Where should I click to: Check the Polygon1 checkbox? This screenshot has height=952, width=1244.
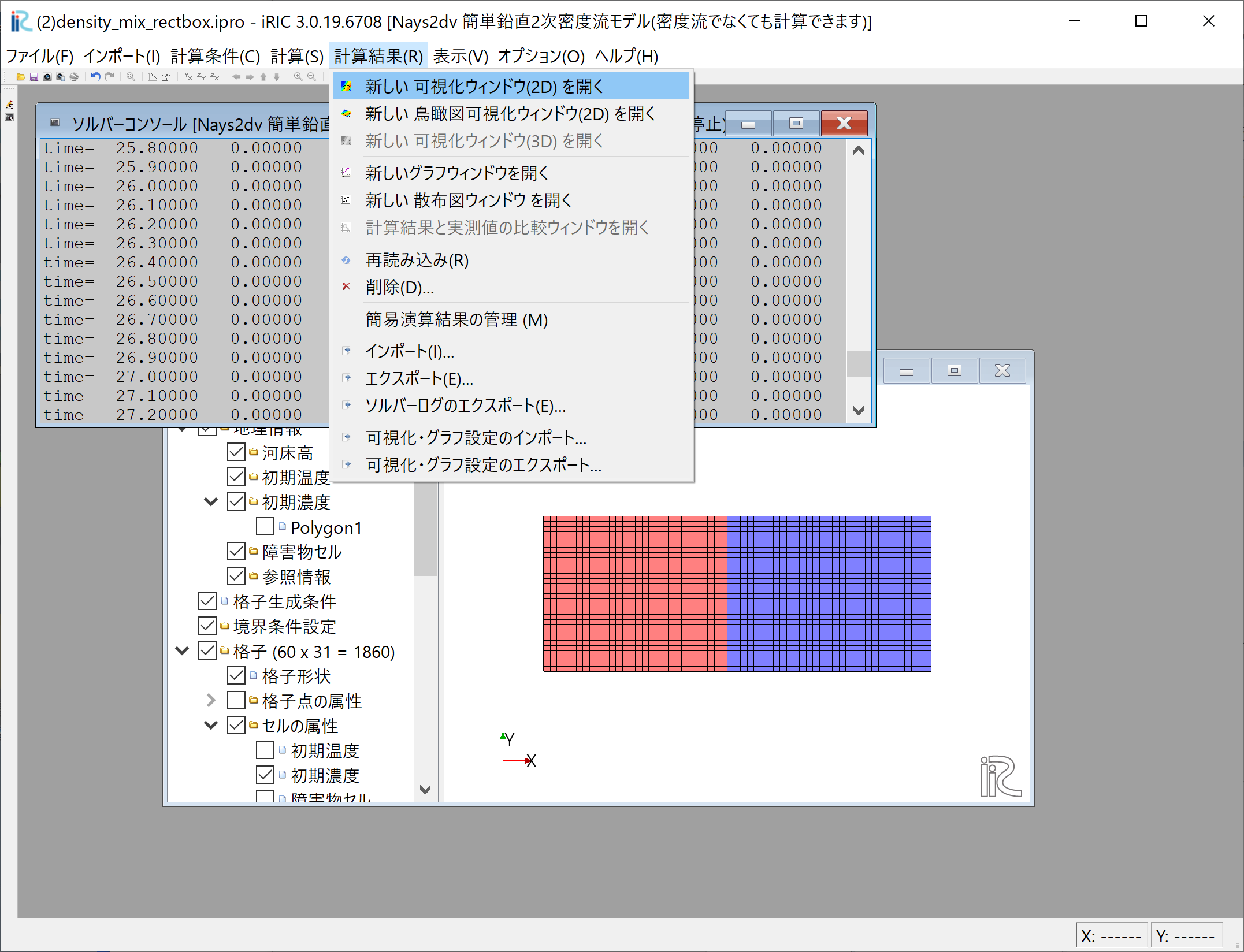pyautogui.click(x=265, y=527)
